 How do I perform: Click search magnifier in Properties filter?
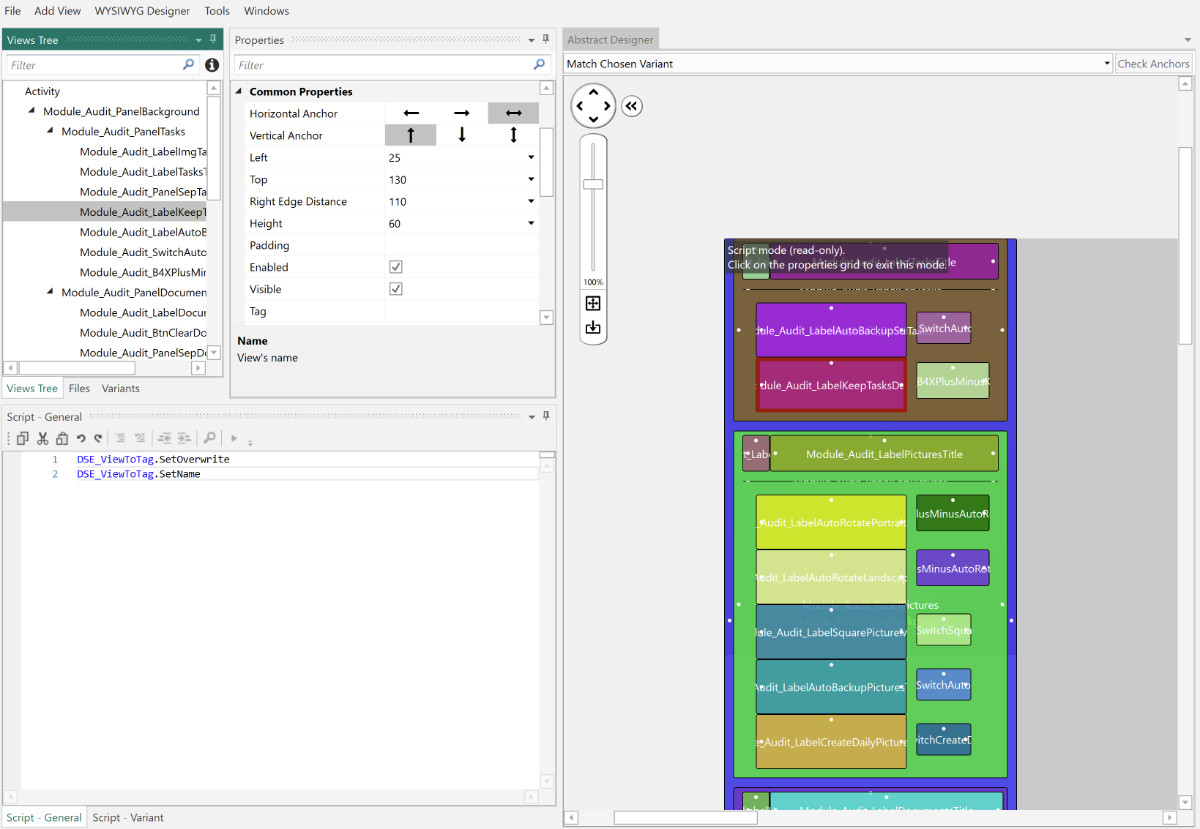pos(541,64)
